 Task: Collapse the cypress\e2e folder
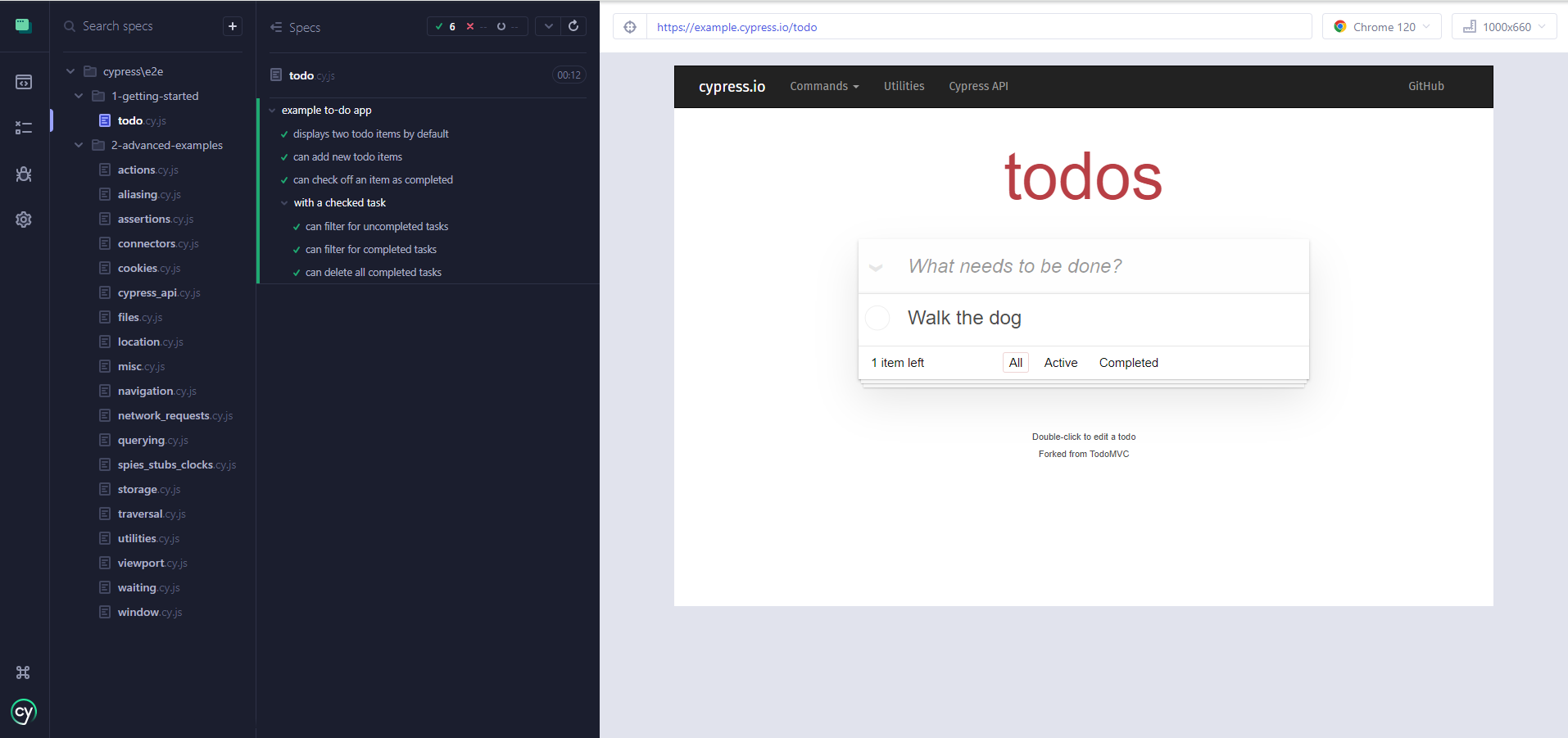click(x=70, y=71)
